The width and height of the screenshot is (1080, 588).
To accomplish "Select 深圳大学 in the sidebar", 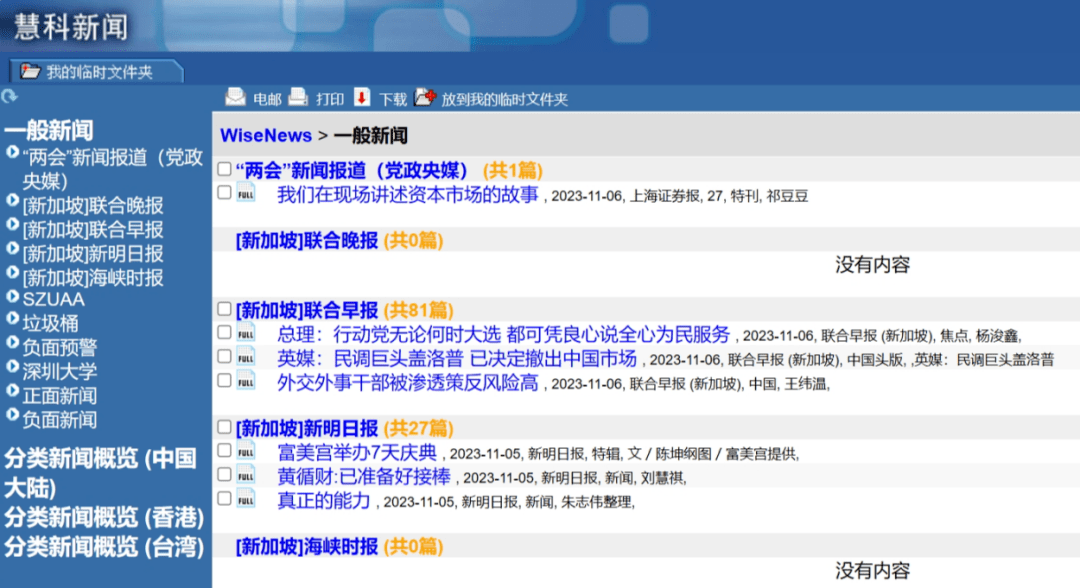I will 60,372.
